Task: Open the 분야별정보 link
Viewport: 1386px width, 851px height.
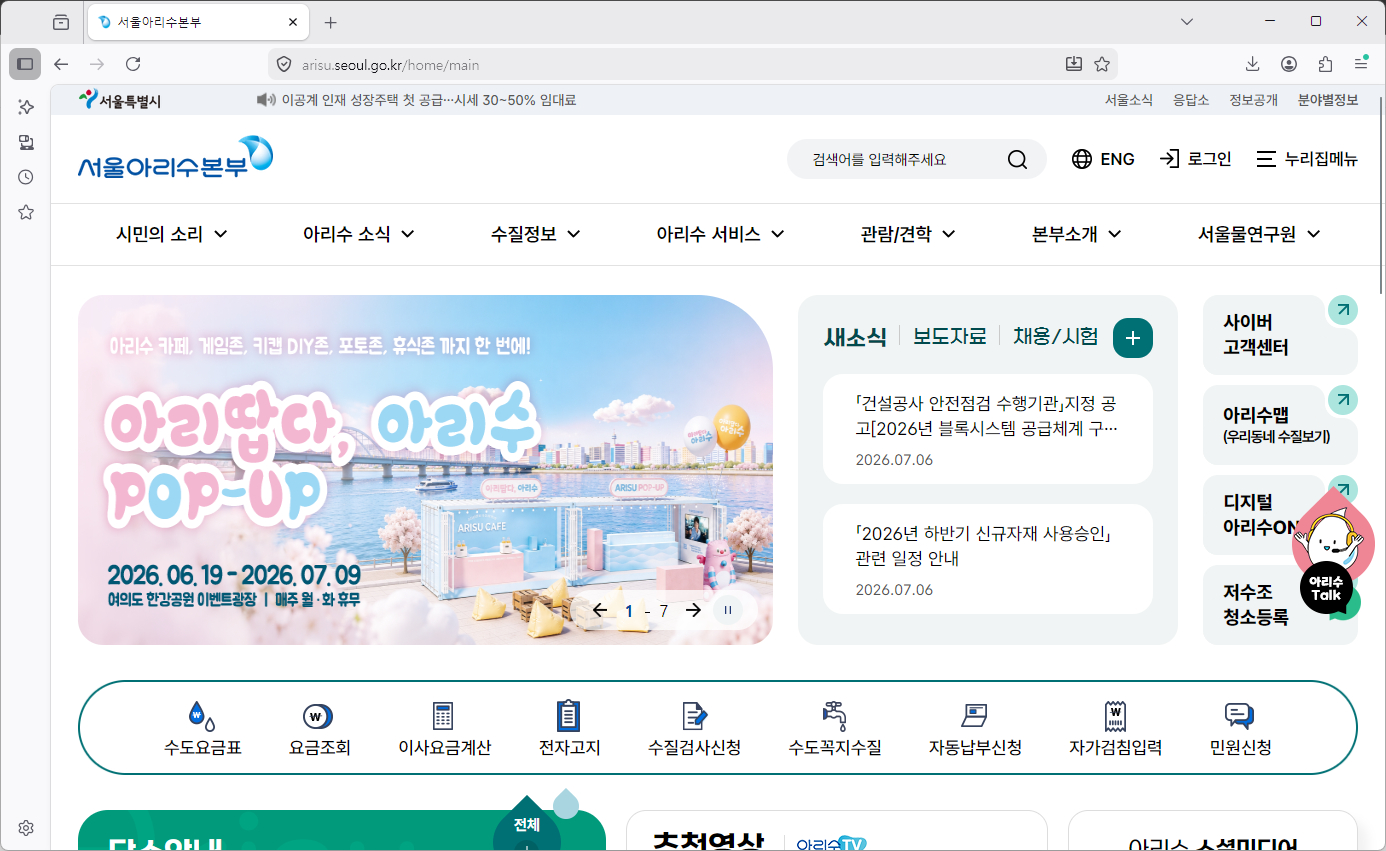Action: (1328, 100)
